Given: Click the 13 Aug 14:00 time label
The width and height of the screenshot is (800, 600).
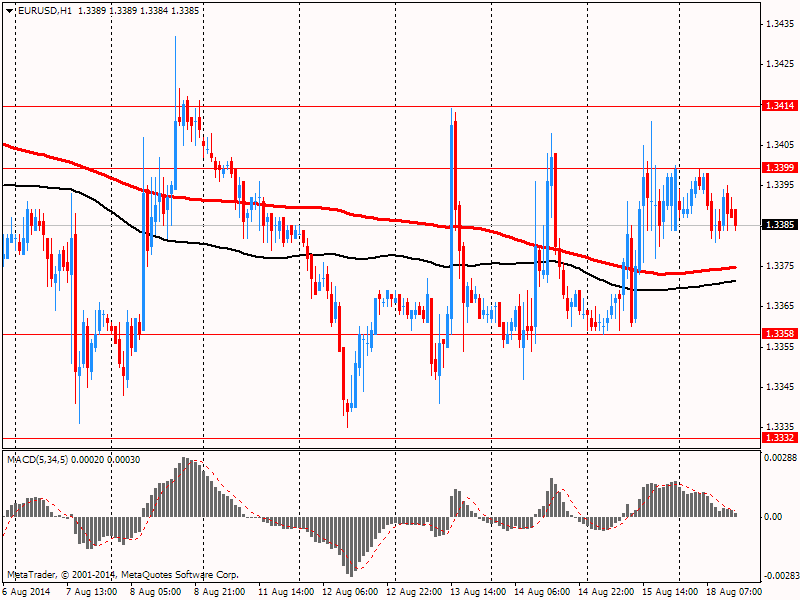Looking at the screenshot, I should (x=478, y=592).
